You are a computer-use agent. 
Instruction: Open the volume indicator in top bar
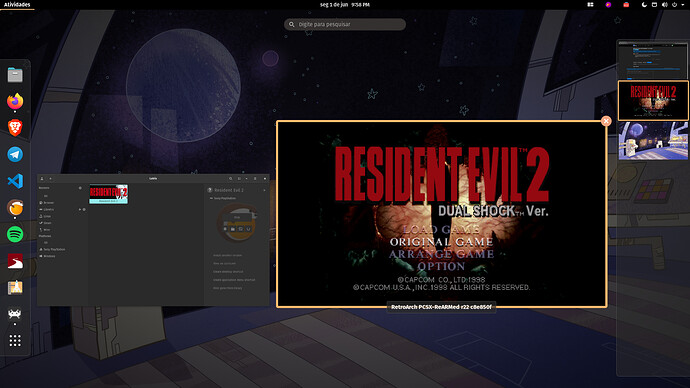[664, 4]
